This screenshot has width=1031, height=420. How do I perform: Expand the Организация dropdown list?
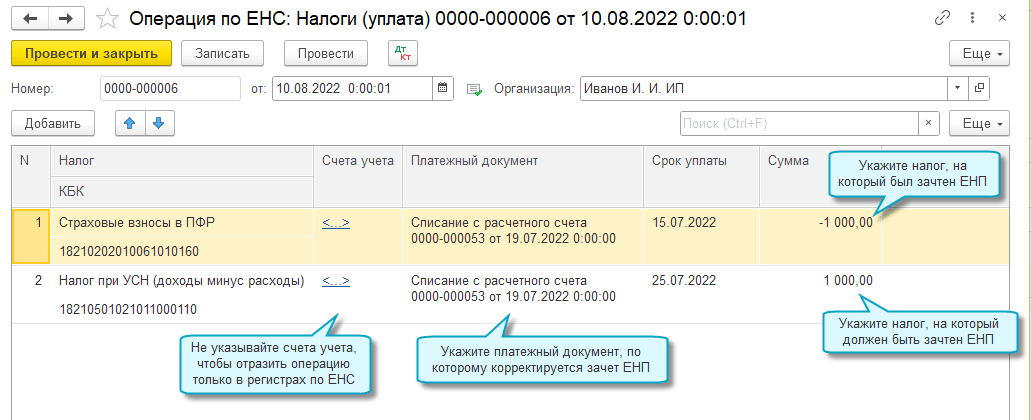point(958,88)
